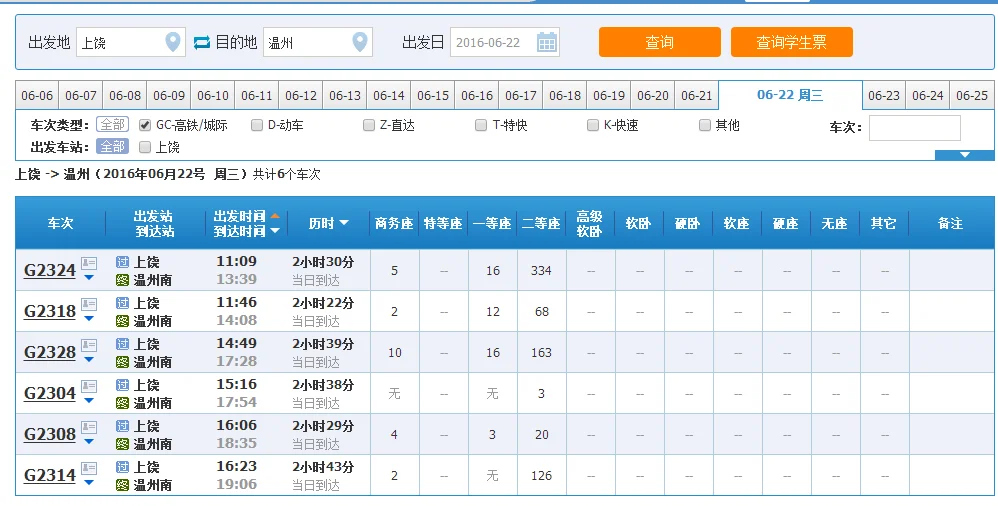Expand price details arrow under G2304

89,401
